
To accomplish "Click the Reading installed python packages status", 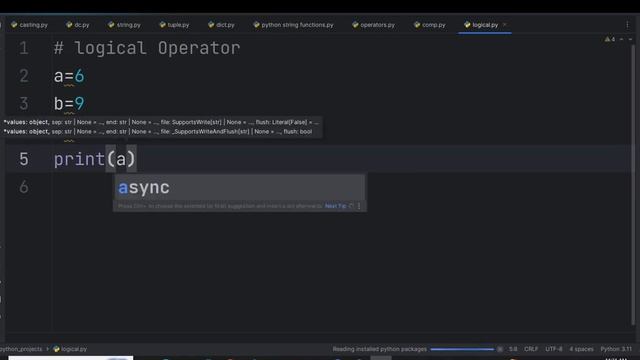I will 379,349.
